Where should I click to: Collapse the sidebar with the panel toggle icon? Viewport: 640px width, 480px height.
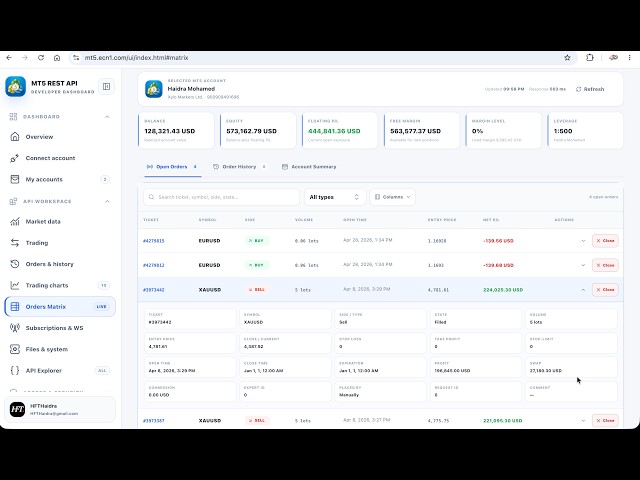(x=107, y=87)
